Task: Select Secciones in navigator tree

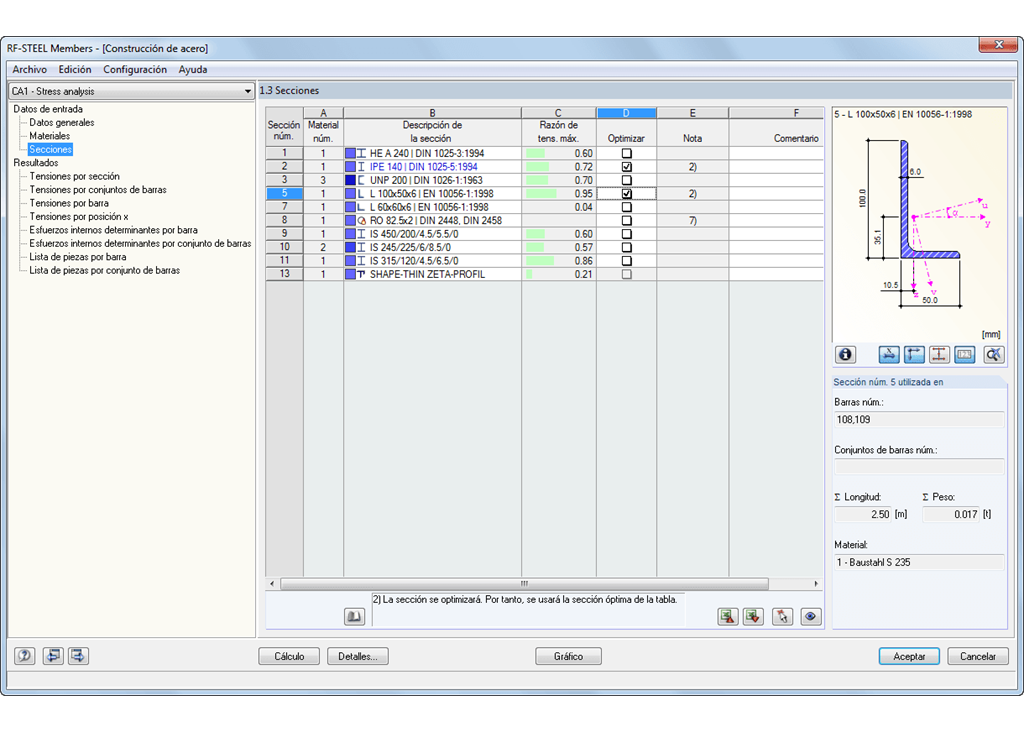Action: (50, 150)
